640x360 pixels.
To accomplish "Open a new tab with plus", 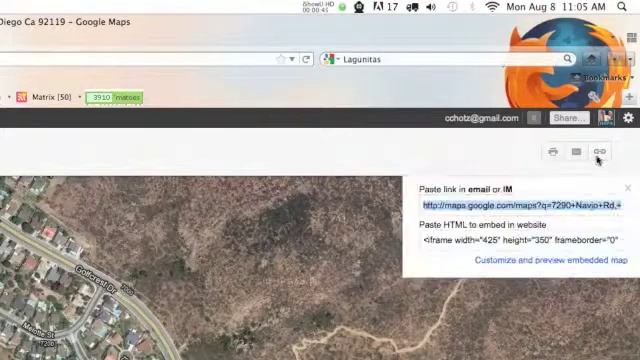I will [x=629, y=97].
